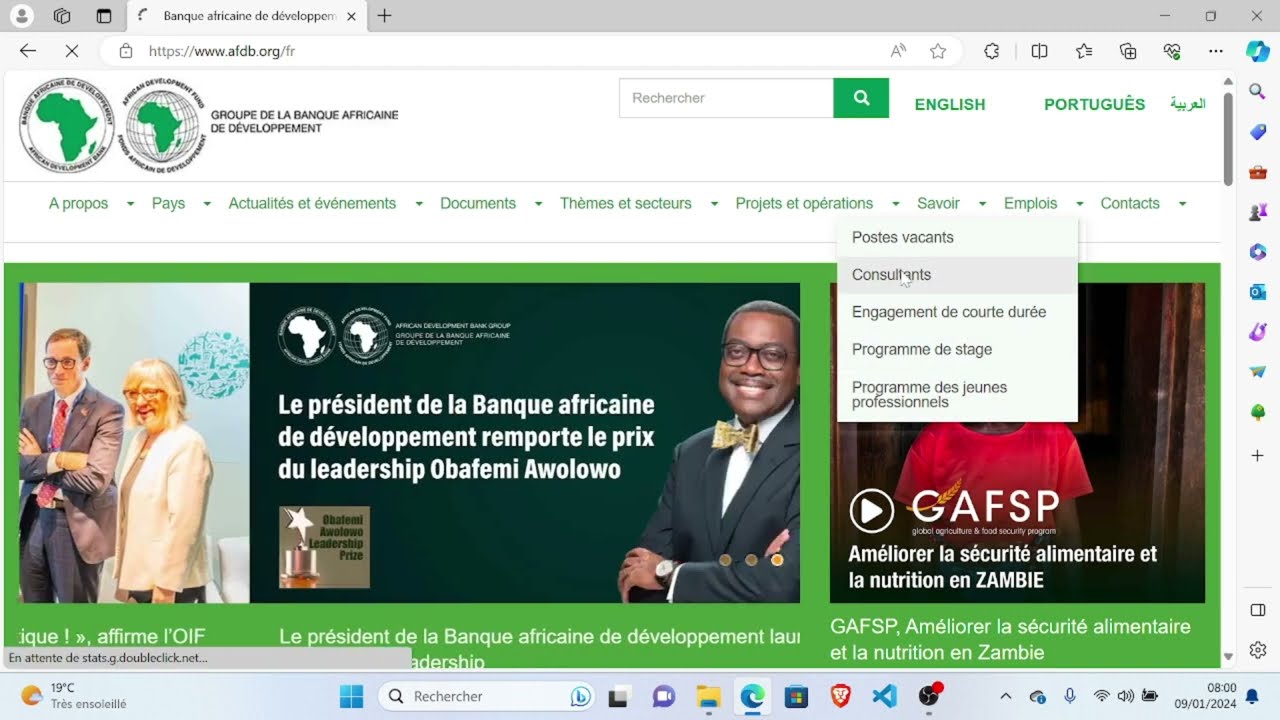Open the sidebar Tools briefcase icon
Image resolution: width=1280 pixels, height=720 pixels.
1258,172
